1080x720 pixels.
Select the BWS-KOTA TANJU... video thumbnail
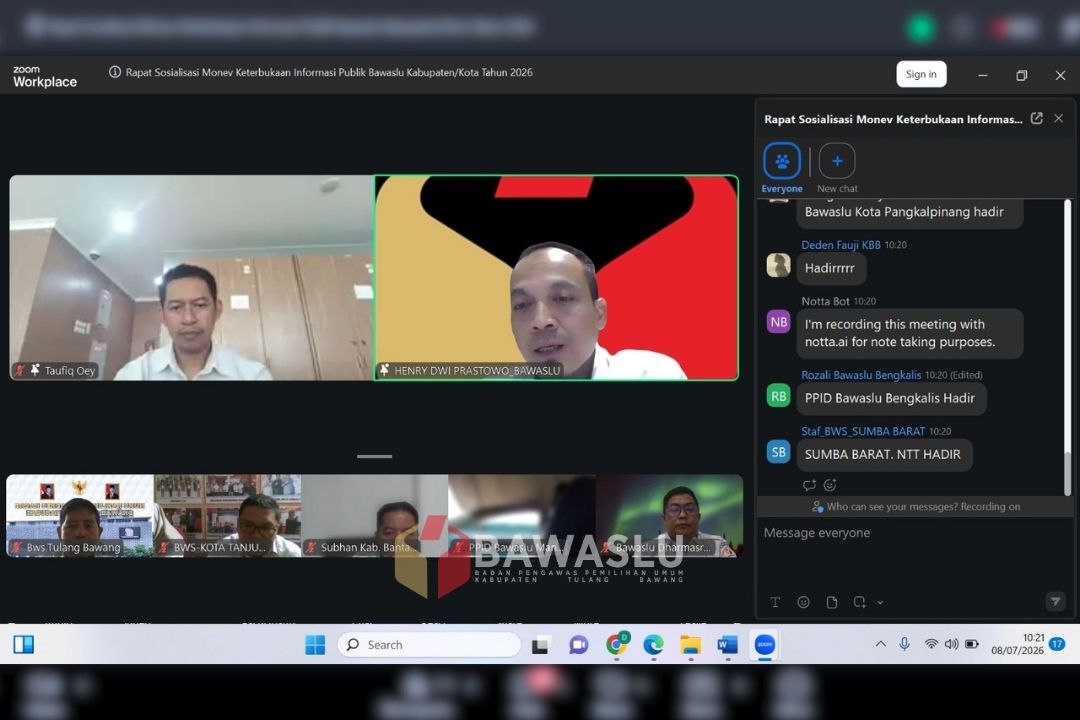[227, 515]
